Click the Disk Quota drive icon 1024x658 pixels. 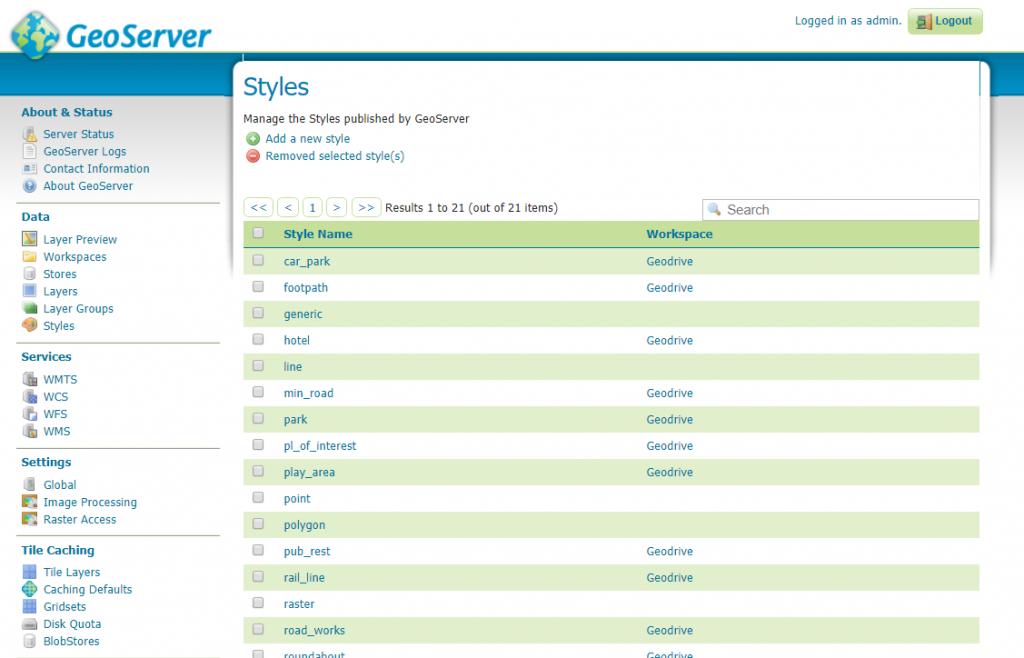(x=29, y=624)
